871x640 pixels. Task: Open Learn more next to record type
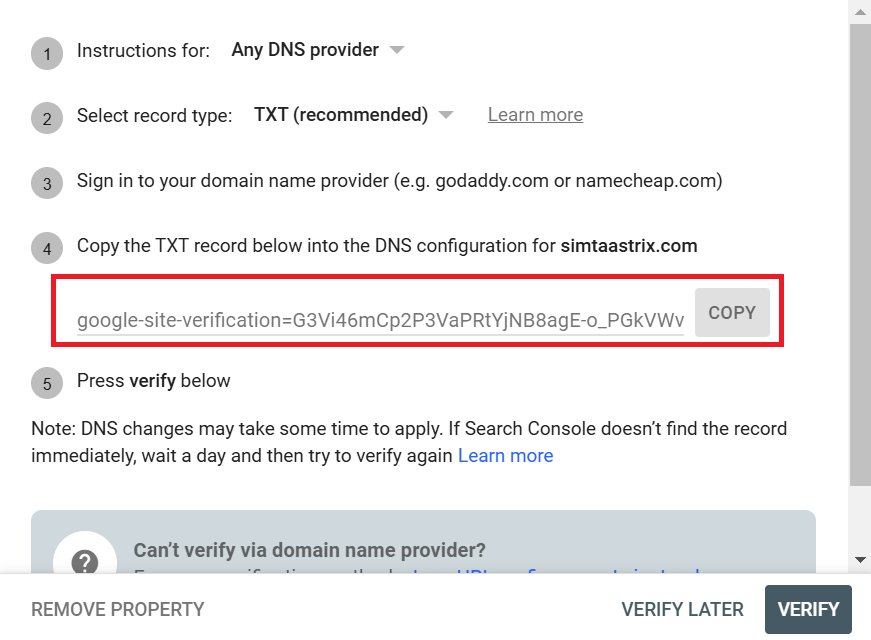(535, 114)
